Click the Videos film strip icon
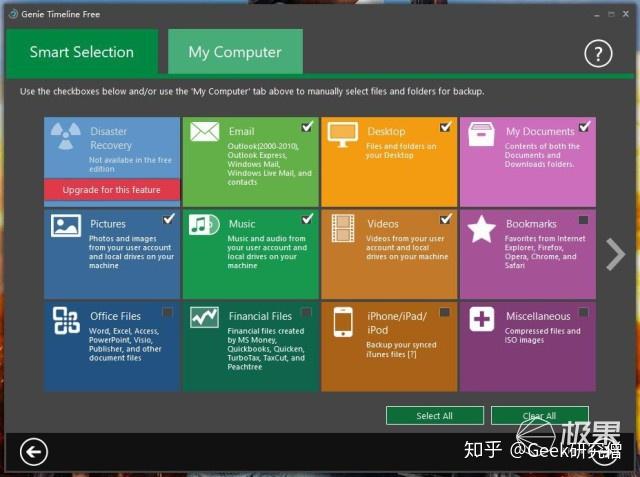Image resolution: width=640 pixels, height=477 pixels. tap(343, 229)
